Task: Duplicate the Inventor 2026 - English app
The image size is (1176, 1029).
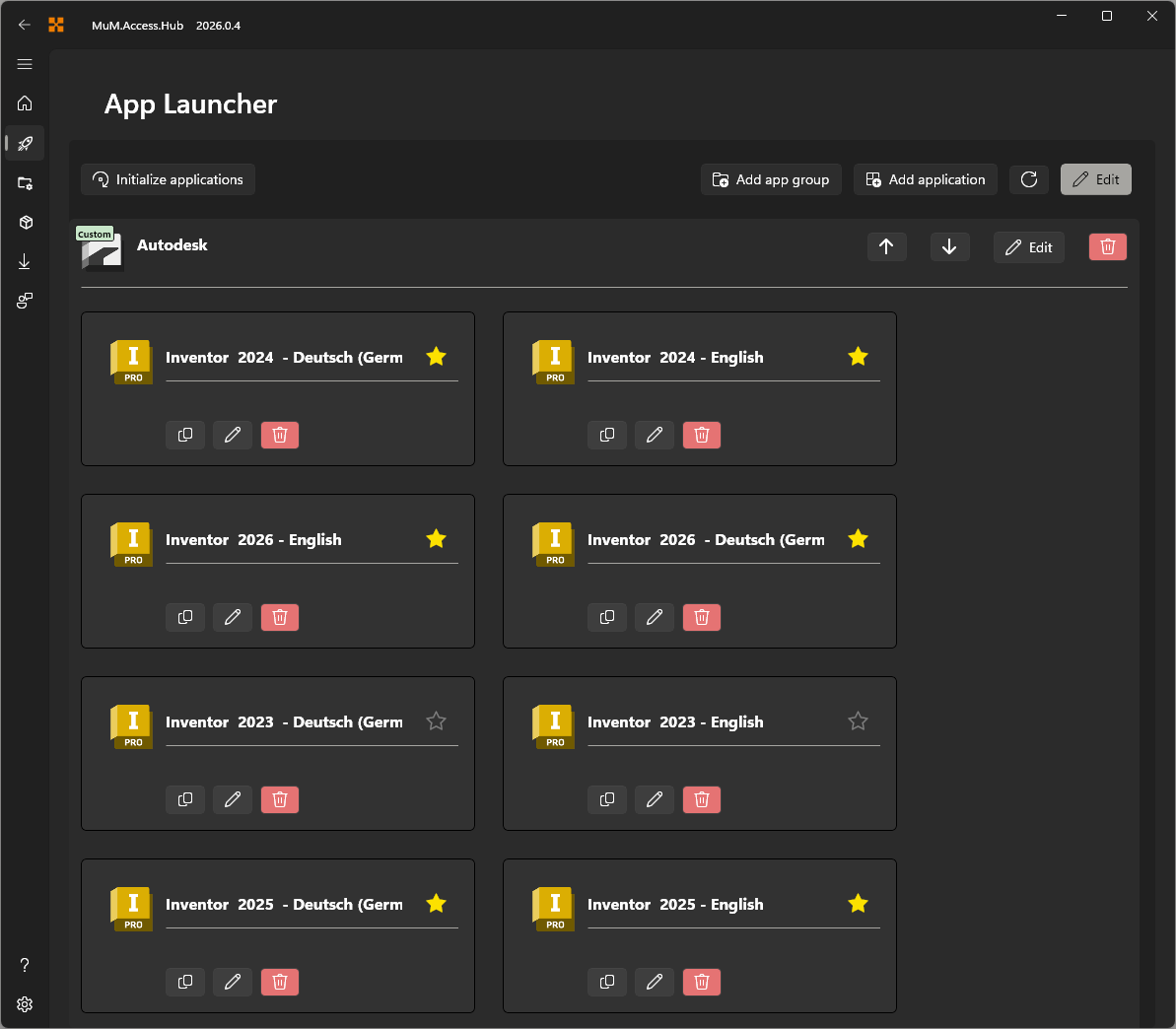Action: click(185, 617)
